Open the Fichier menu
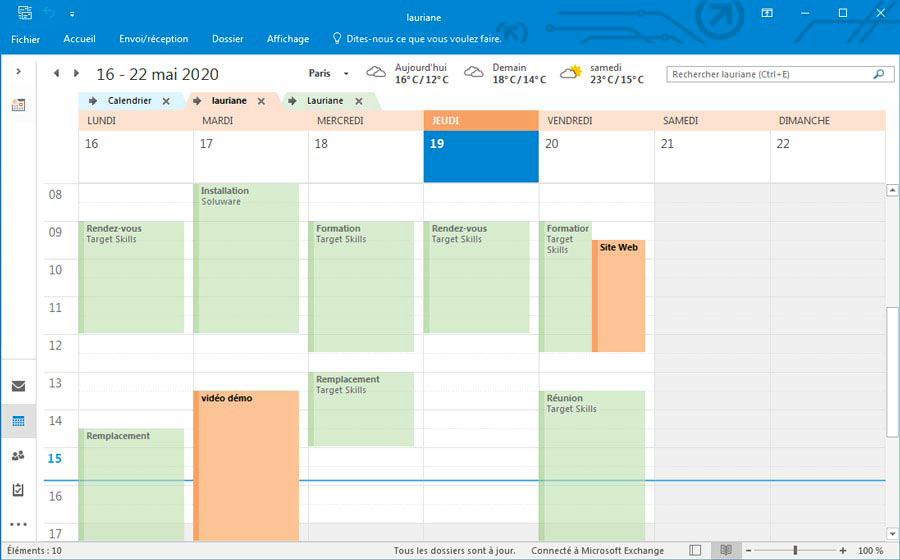This screenshot has width=900, height=560. click(25, 39)
